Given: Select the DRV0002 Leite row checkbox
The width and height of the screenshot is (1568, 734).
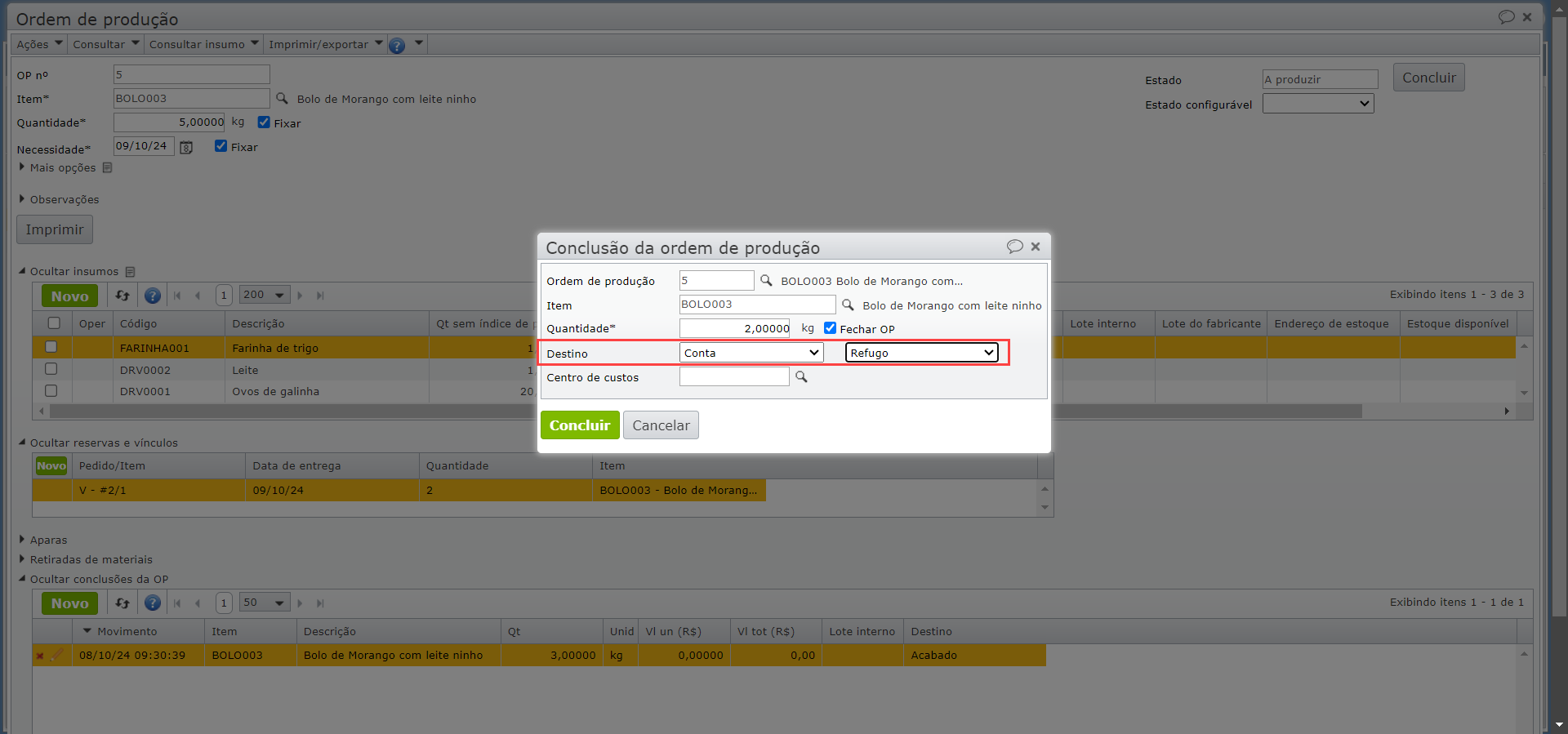Looking at the screenshot, I should [51, 369].
